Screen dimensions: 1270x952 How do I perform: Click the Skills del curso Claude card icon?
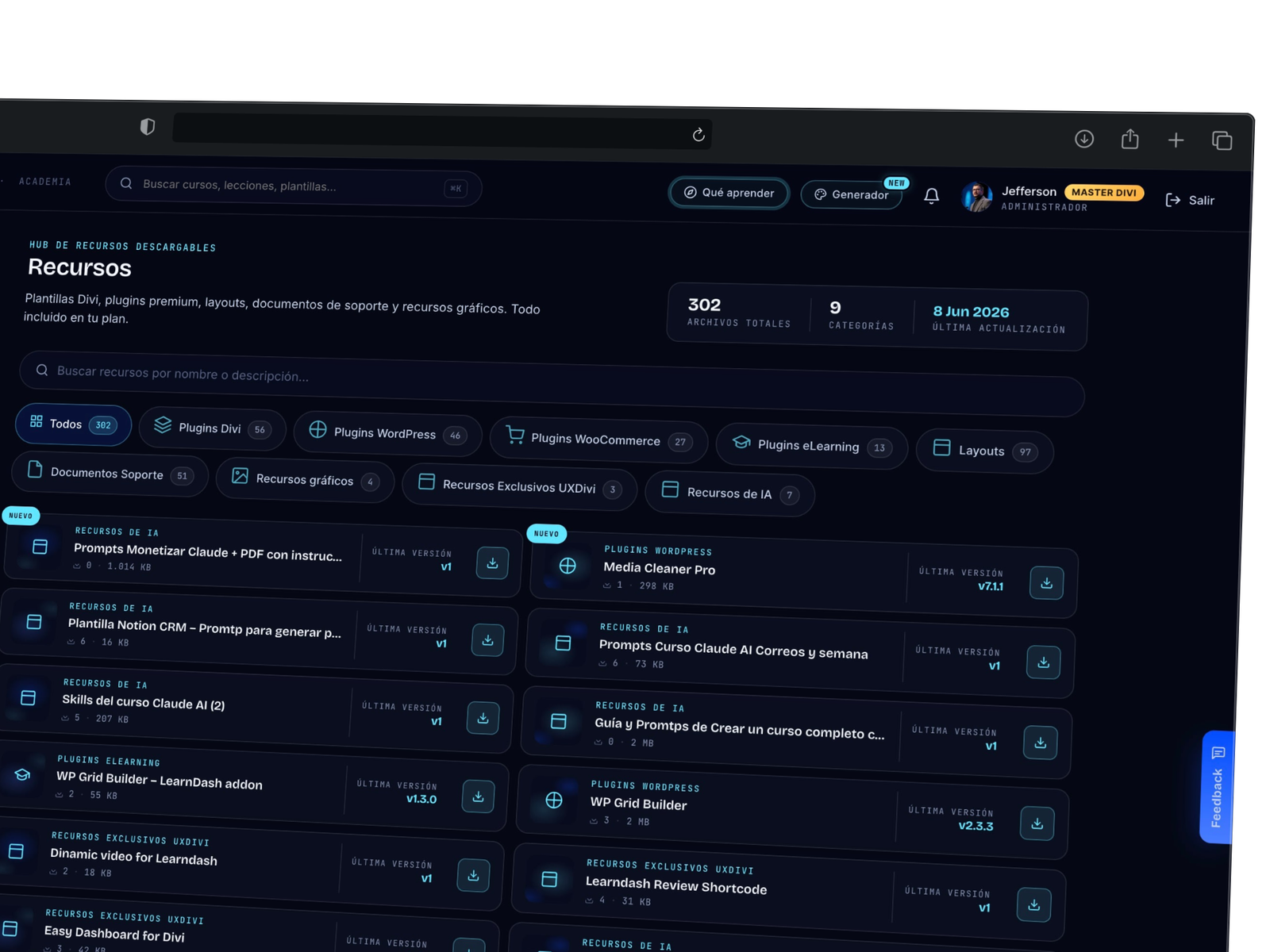pyautogui.click(x=28, y=698)
